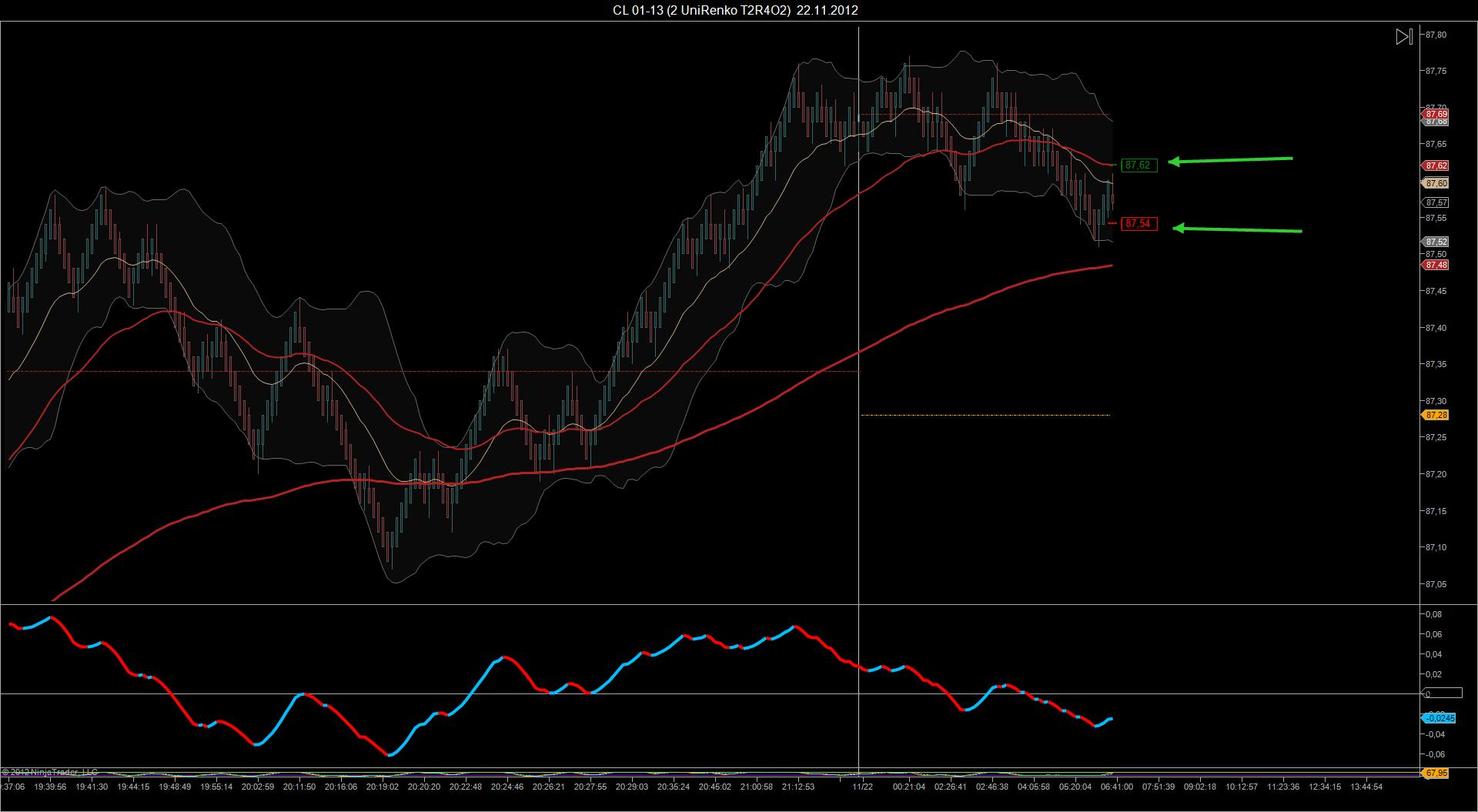The image size is (1478, 812).
Task: Select the blue -0,0245 indicator value marker
Action: click(x=1439, y=718)
